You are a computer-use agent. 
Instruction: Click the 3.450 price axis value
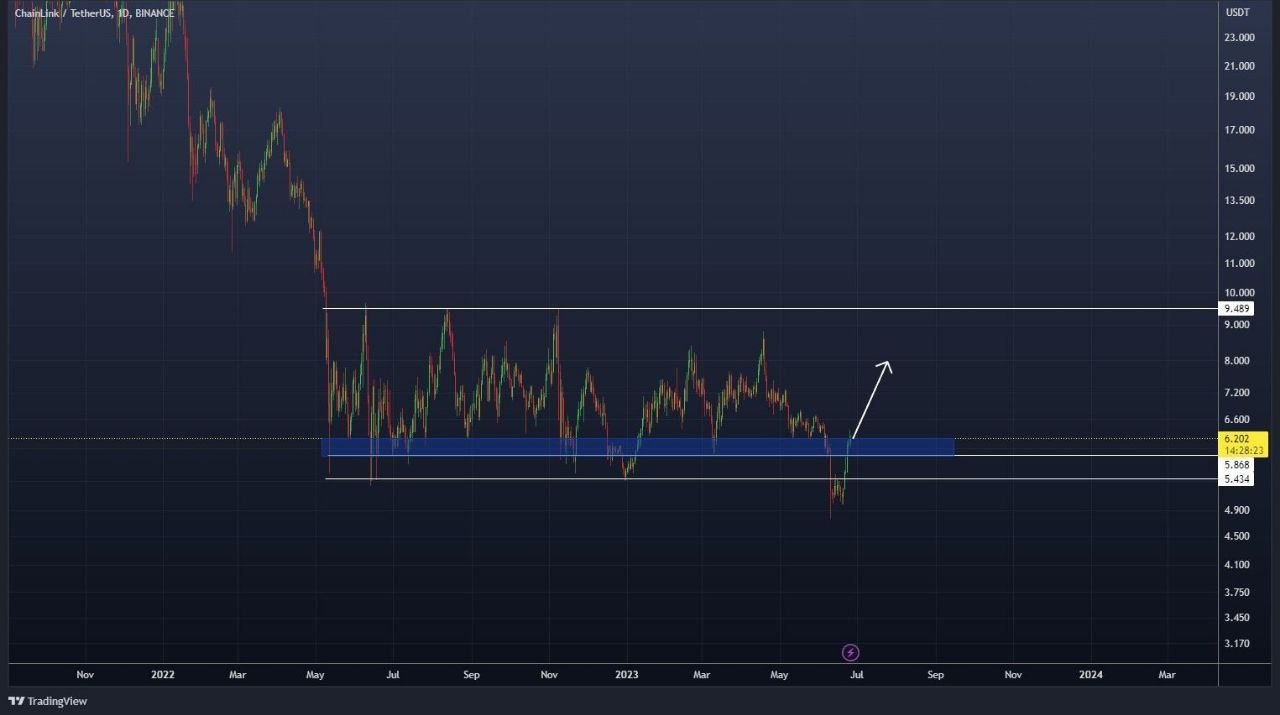[x=1238, y=618]
